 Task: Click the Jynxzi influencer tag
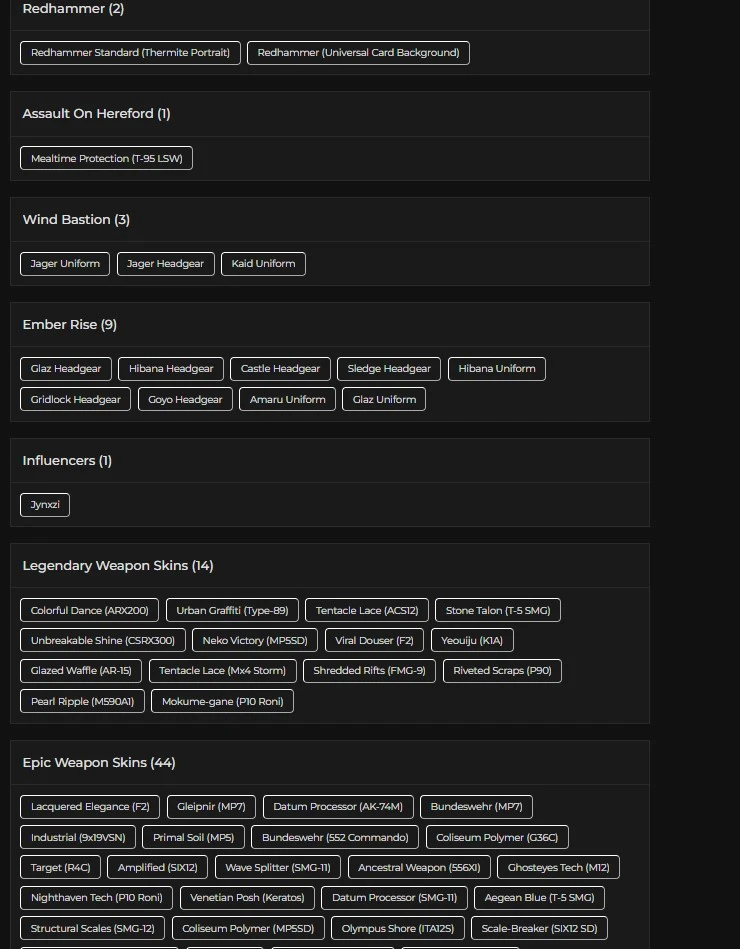pyautogui.click(x=45, y=505)
